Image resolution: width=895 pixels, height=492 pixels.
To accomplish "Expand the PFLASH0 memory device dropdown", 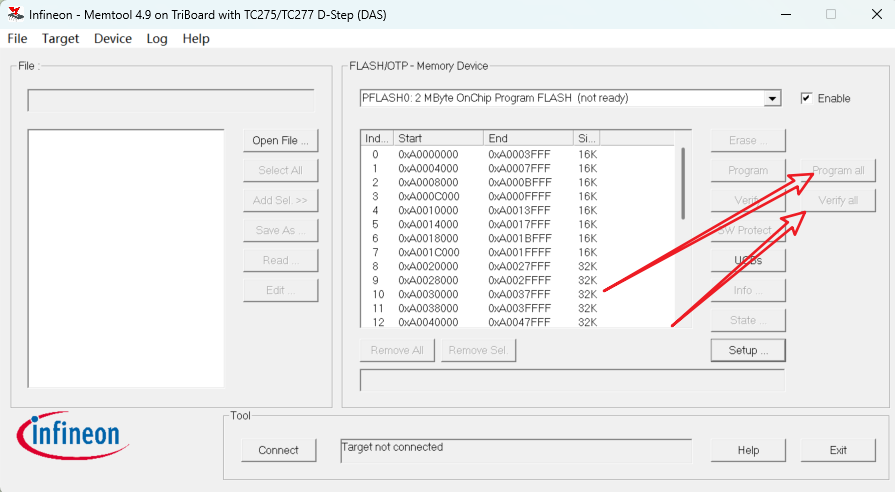I will 772,98.
